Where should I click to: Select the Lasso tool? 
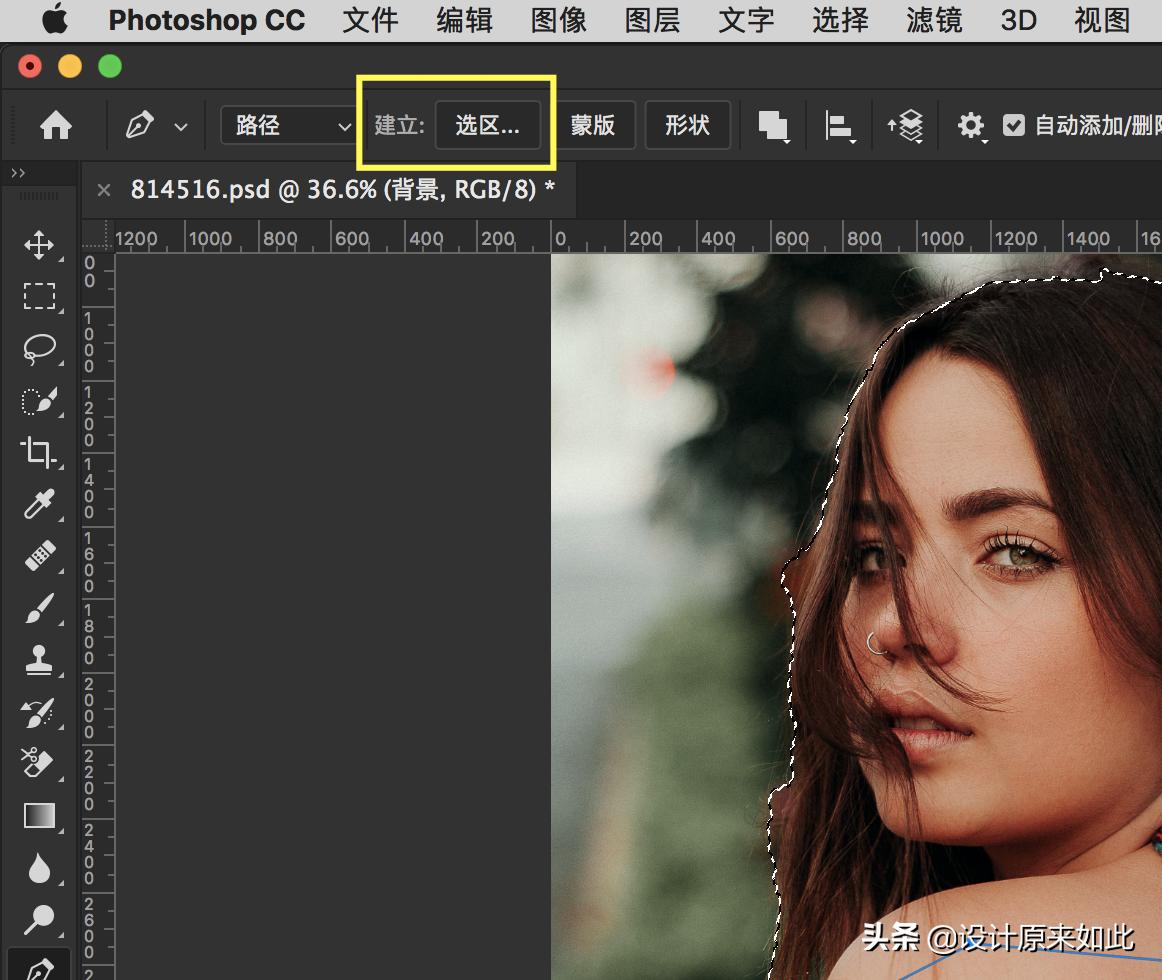click(x=39, y=348)
